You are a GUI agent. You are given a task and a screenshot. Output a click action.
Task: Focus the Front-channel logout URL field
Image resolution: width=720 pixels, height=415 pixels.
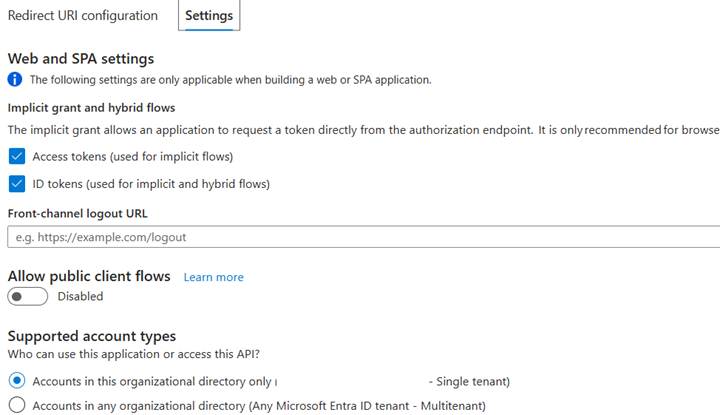360,237
